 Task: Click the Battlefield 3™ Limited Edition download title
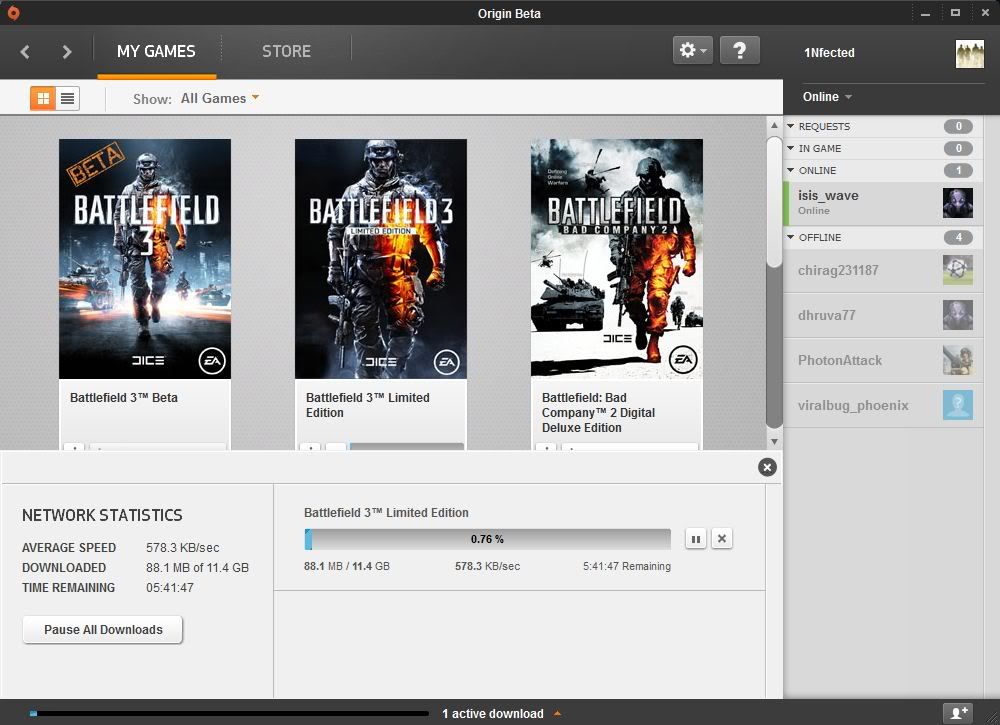pos(386,513)
